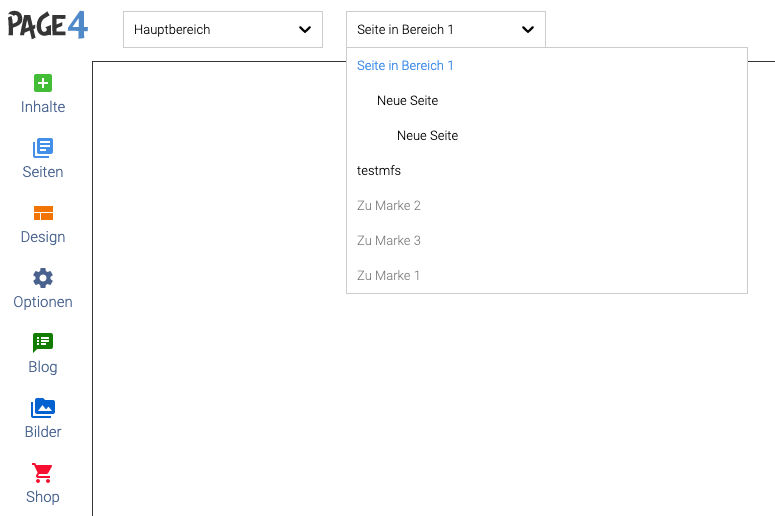Viewport: 775px width, 516px height.
Task: Select the orange Design layout icon
Action: click(x=43, y=213)
